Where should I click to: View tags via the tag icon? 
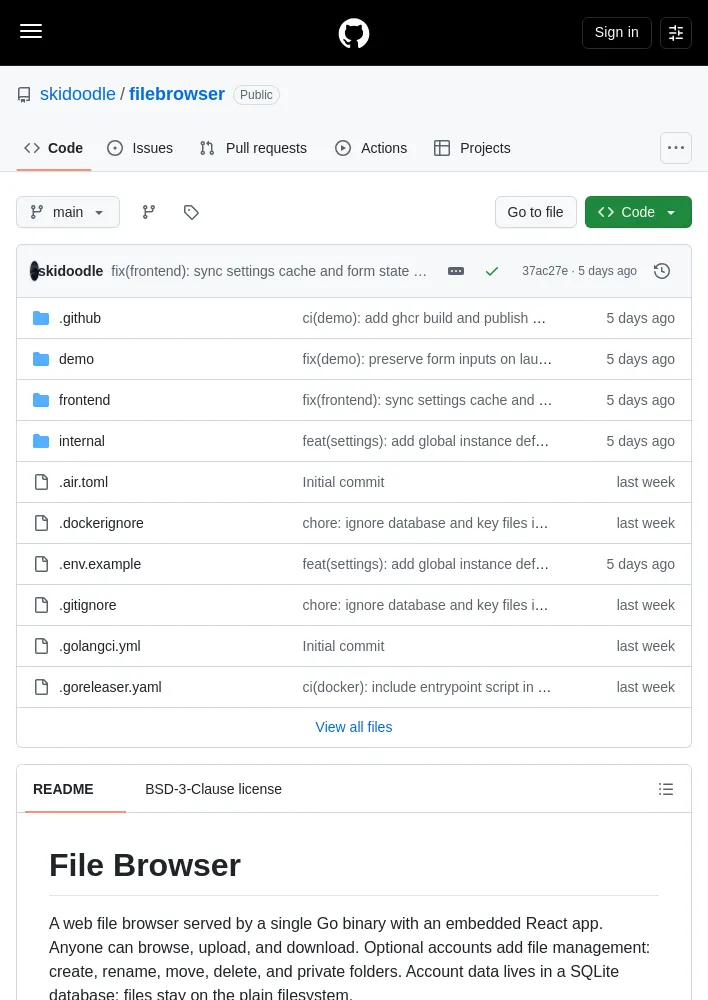(x=191, y=212)
